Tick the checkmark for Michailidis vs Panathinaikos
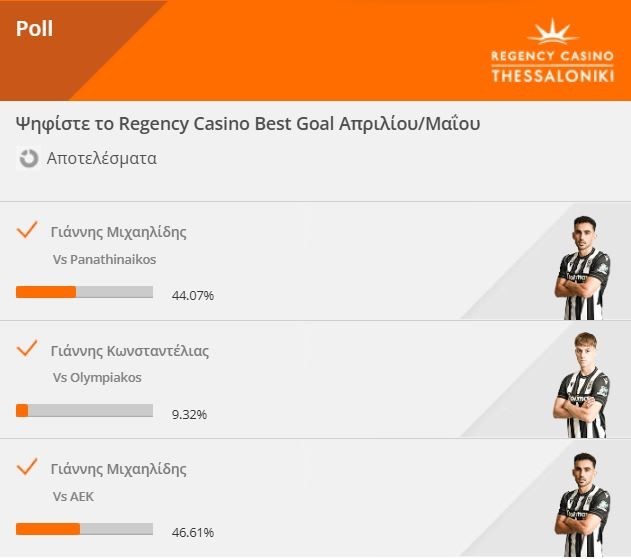 28,231
